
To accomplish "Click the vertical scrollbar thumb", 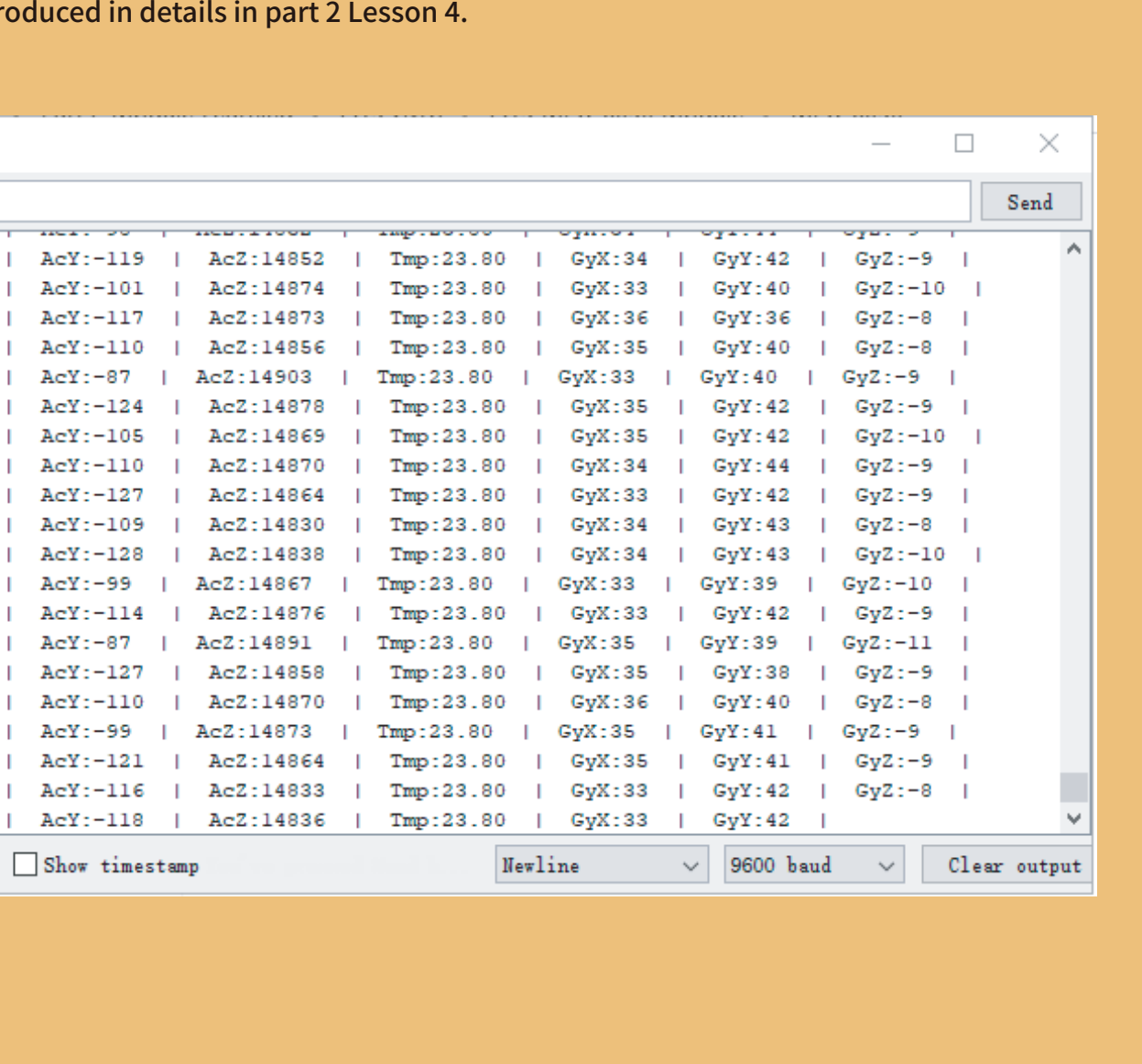I will pyautogui.click(x=1074, y=787).
